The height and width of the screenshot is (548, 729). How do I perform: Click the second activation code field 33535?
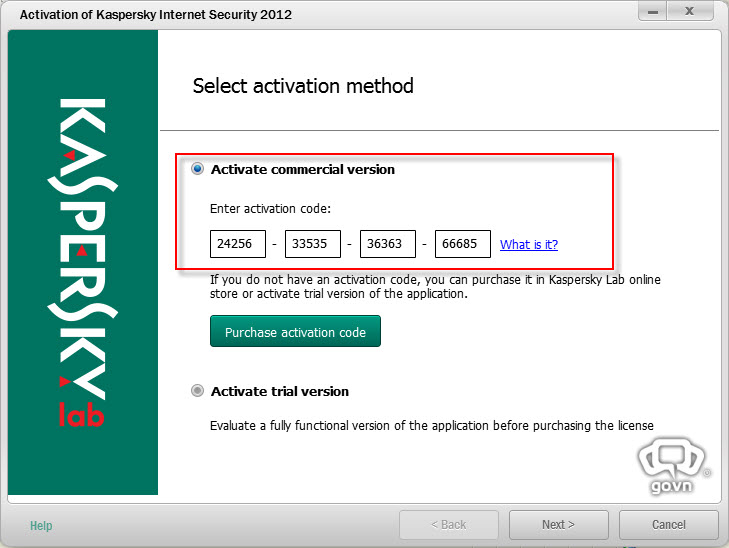click(312, 244)
